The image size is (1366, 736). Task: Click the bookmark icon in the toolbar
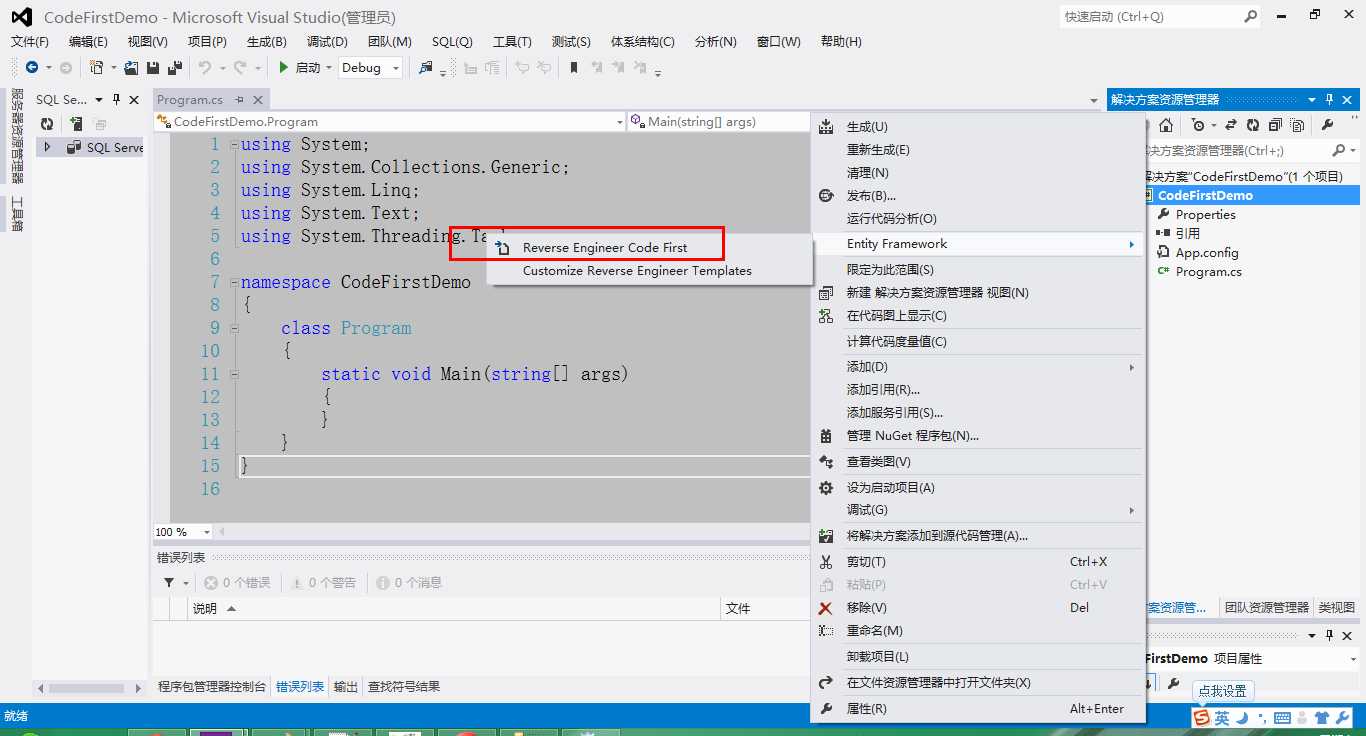[573, 68]
